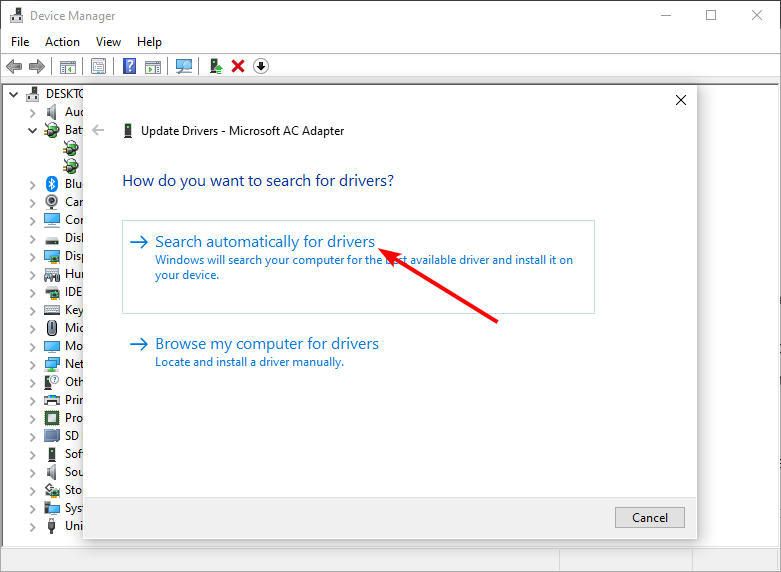Expand the Universal Serial Bus chevron
Image resolution: width=781 pixels, height=572 pixels.
tap(33, 527)
